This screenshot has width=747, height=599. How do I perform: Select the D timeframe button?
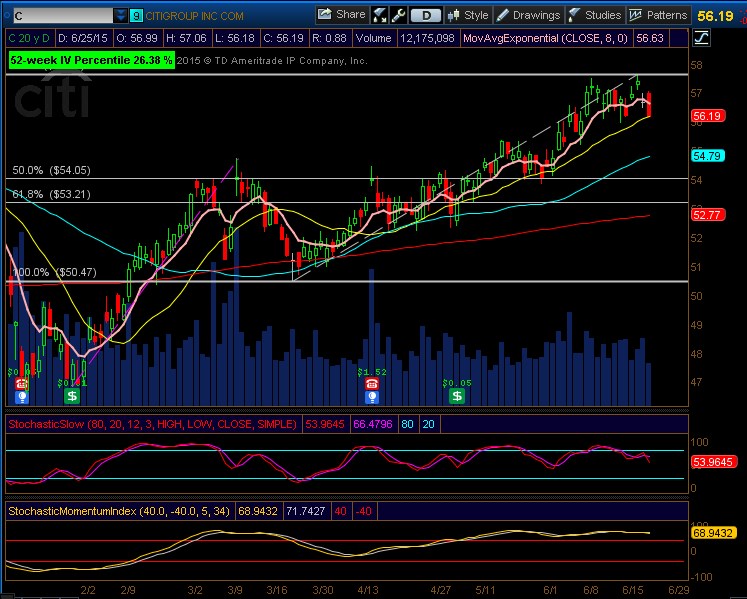point(425,15)
